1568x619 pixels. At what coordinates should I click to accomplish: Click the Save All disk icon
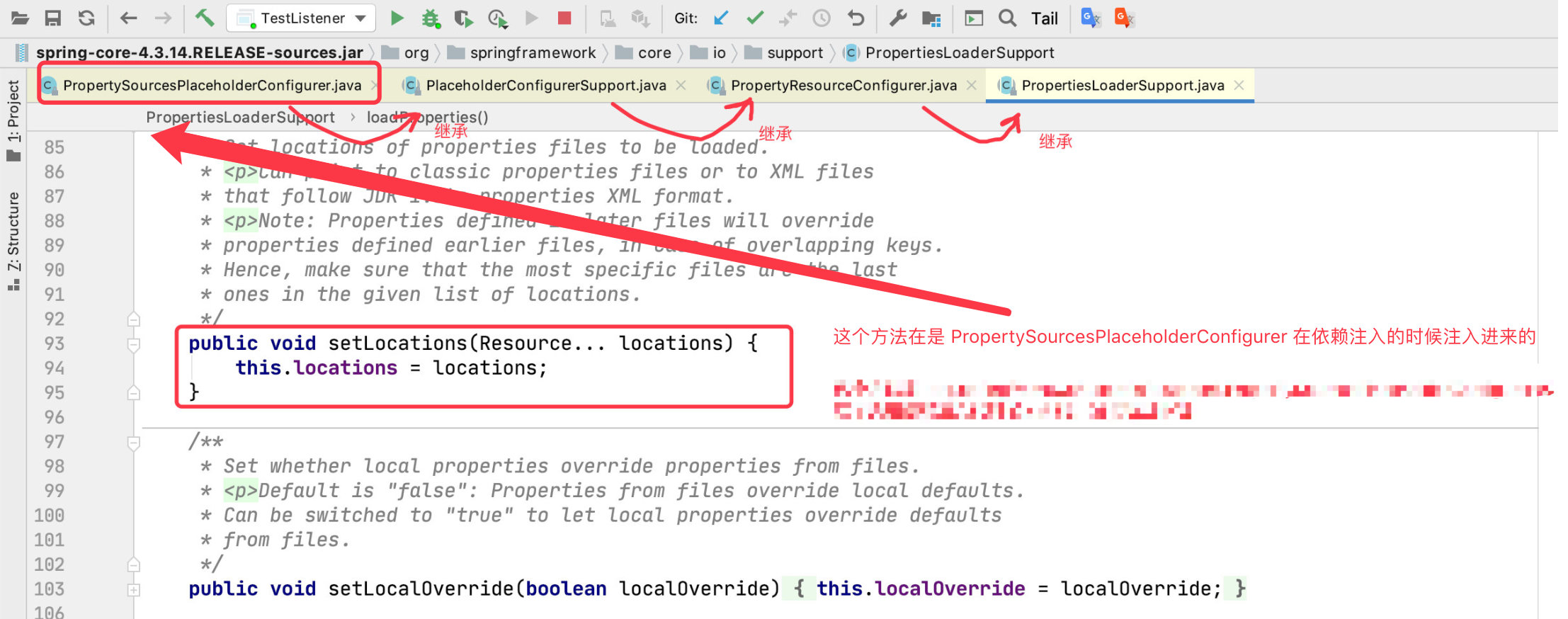coord(53,18)
